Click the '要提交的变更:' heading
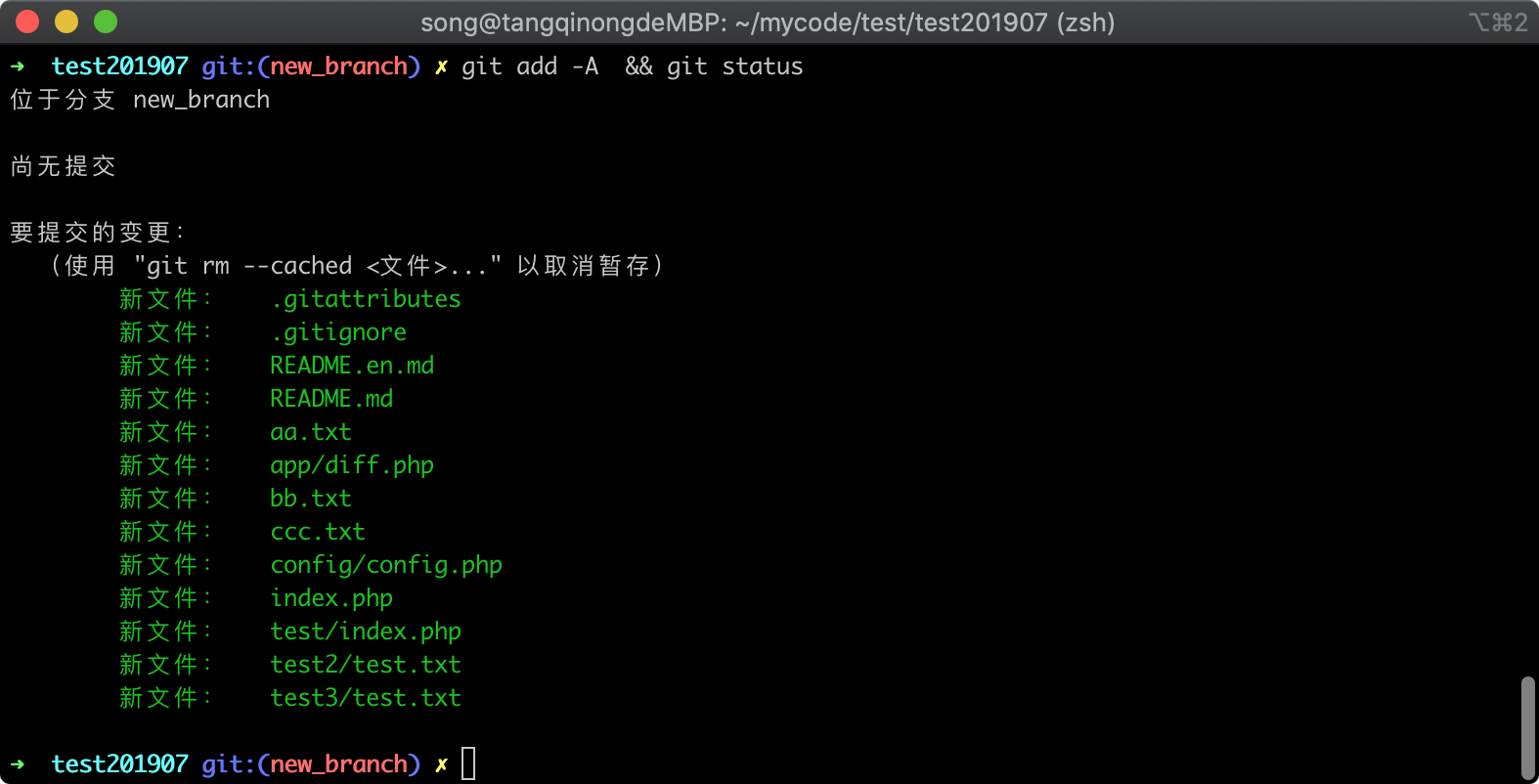Image resolution: width=1539 pixels, height=784 pixels. click(x=97, y=233)
